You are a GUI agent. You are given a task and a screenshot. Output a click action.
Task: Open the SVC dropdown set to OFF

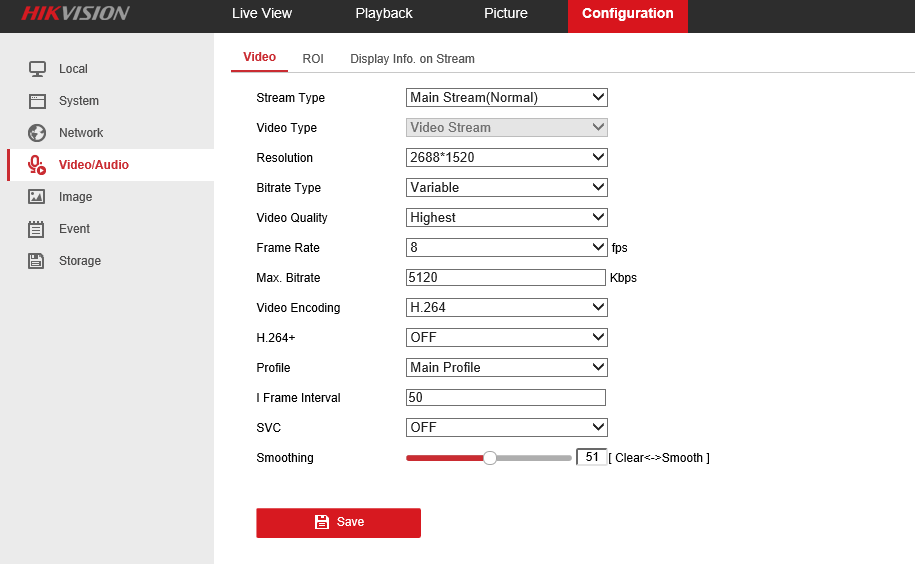507,428
